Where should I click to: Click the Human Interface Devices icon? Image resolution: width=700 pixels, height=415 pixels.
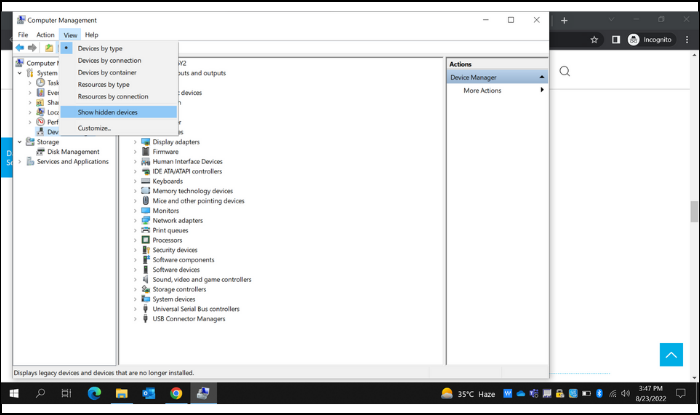pos(146,162)
